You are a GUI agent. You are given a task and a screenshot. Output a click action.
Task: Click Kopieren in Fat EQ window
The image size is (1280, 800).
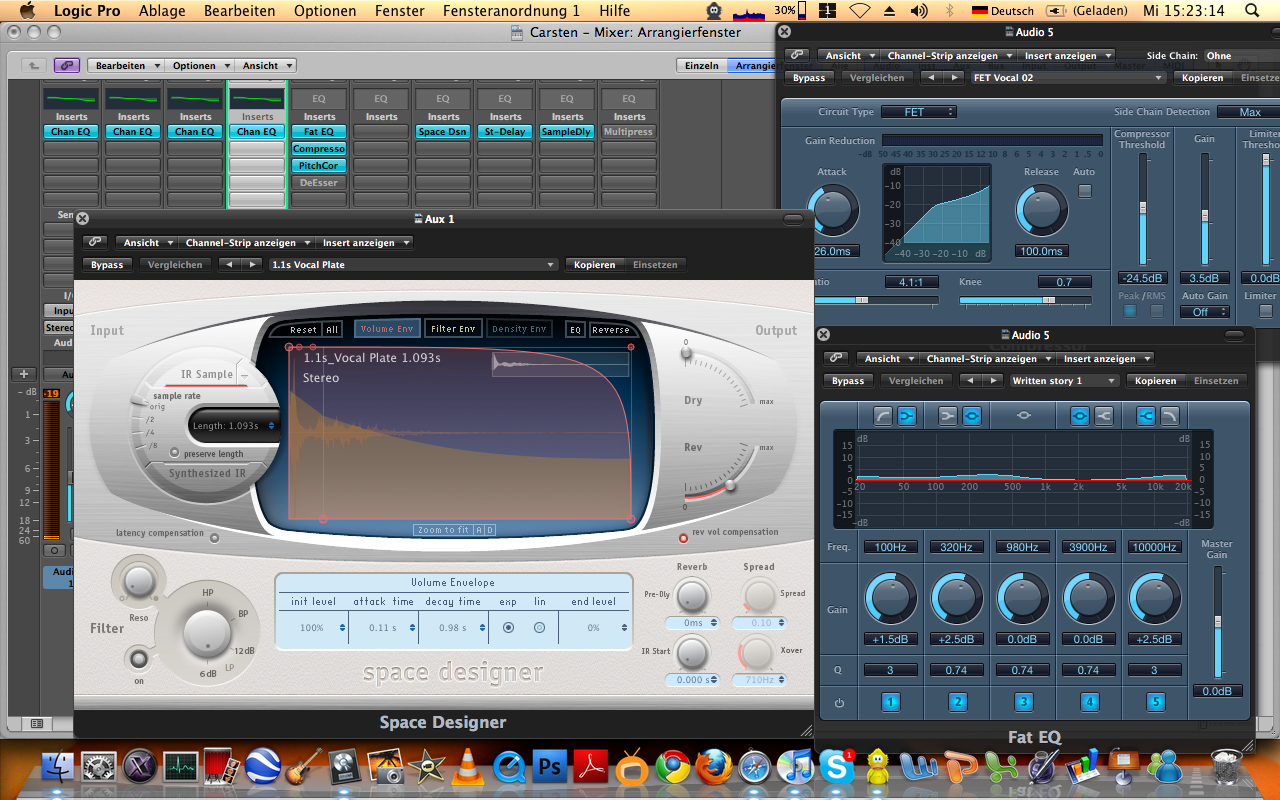pyautogui.click(x=1155, y=381)
